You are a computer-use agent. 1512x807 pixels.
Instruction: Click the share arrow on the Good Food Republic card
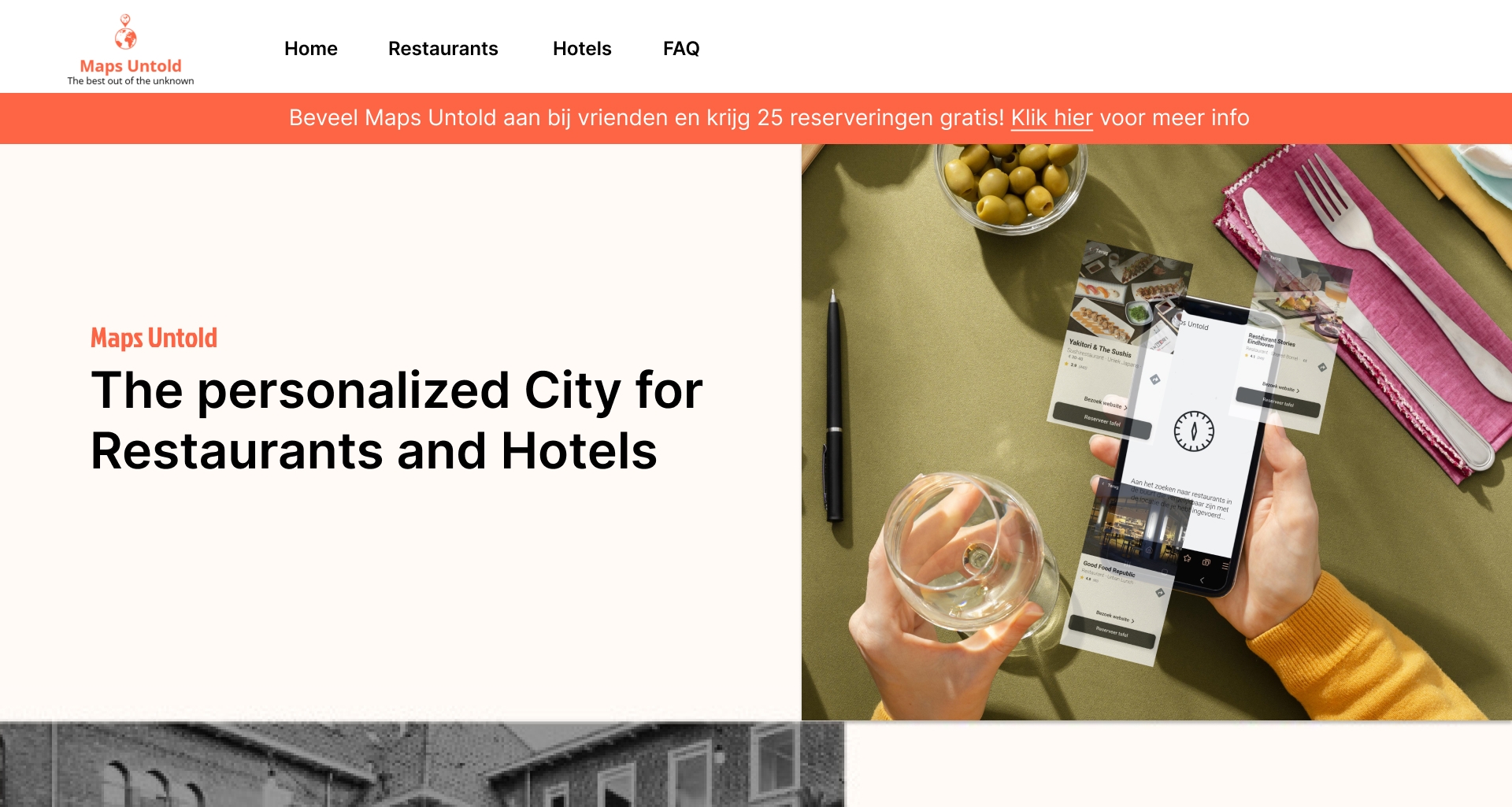1160,593
